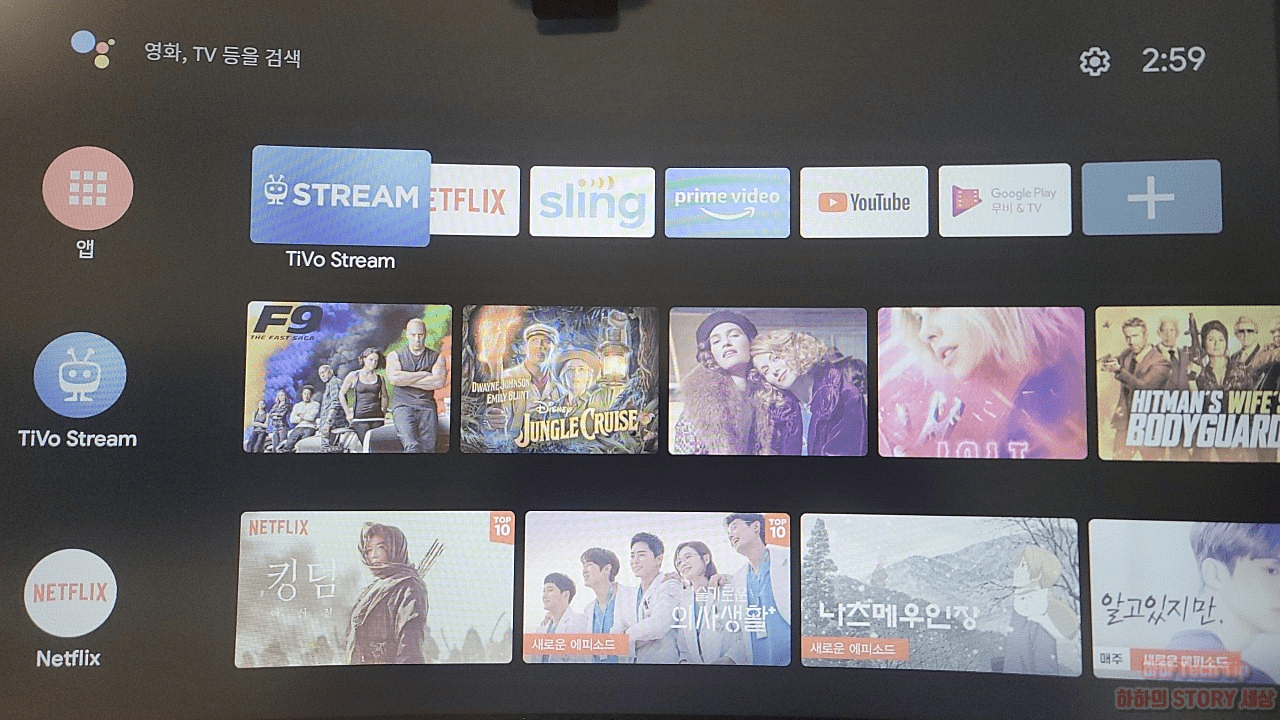Open the 알고있지만 show card

[1184, 600]
